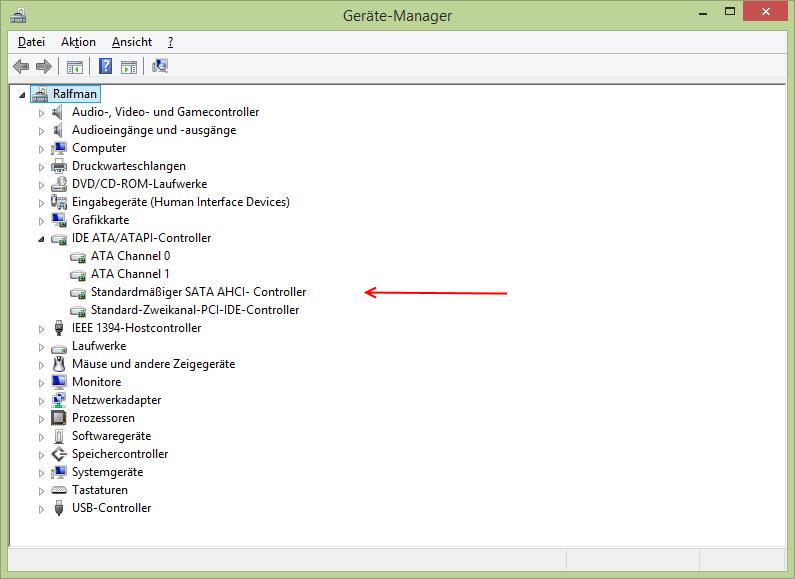Click the show/hide console tree toolbar icon
Viewport: 795px width, 579px height.
click(x=75, y=66)
